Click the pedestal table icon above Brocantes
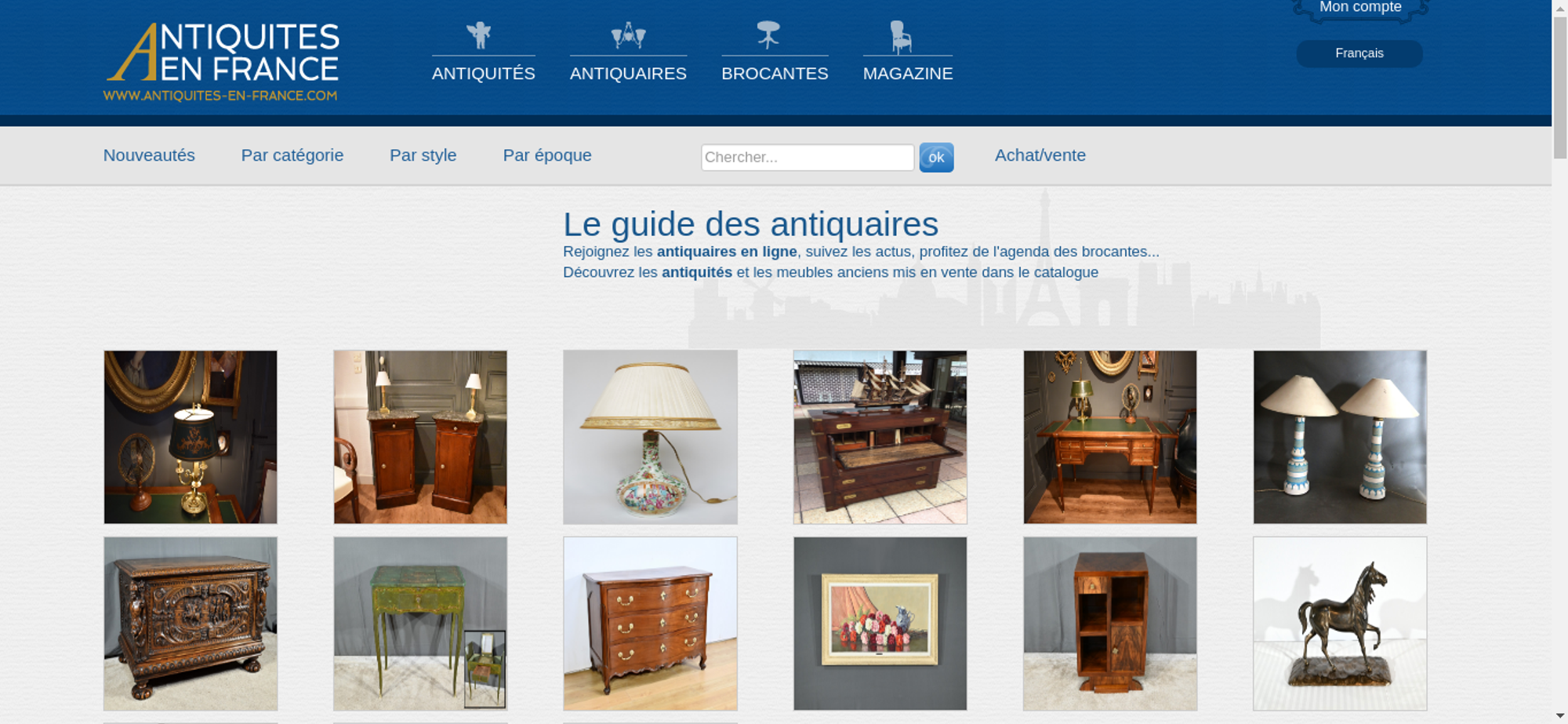Viewport: 1568px width, 724px height. pyautogui.click(x=768, y=35)
